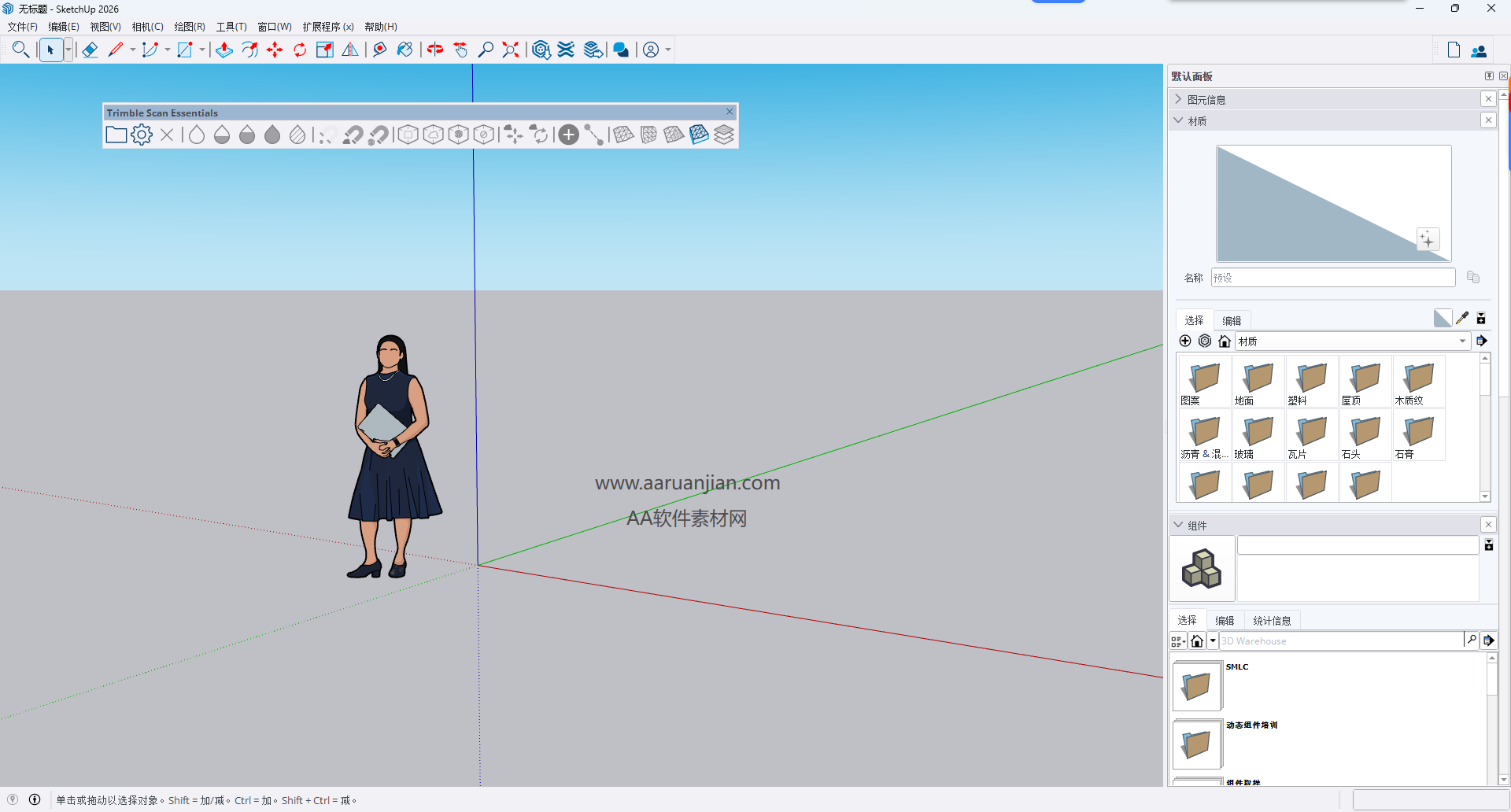Image resolution: width=1511 pixels, height=812 pixels.
Task: Select the Zoom tool from the toolbar
Action: click(485, 49)
